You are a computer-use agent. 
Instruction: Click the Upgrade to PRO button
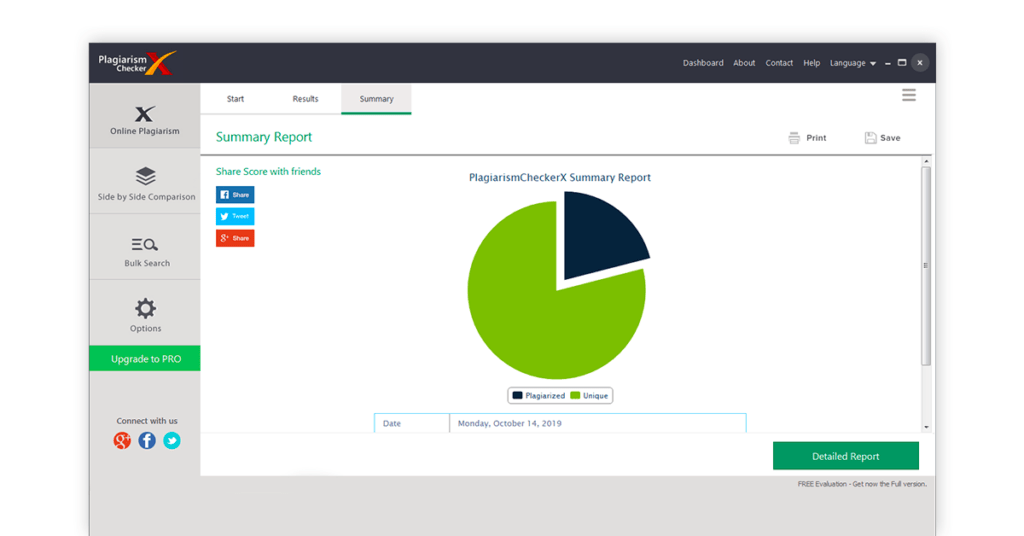click(x=145, y=359)
